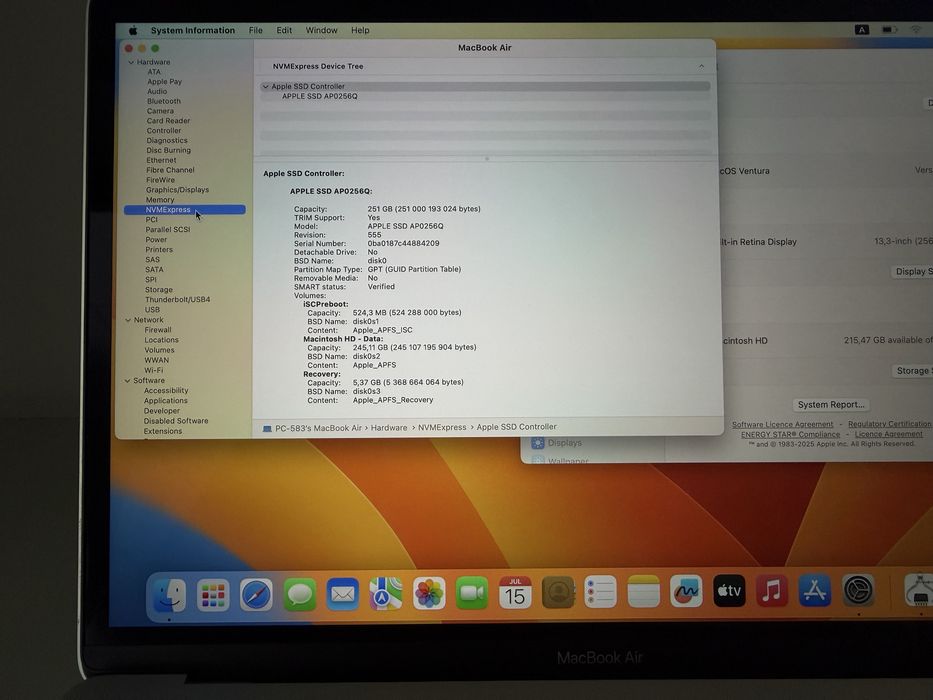This screenshot has height=700, width=933.
Task: Select Audio in the Hardware list
Action: tap(157, 92)
